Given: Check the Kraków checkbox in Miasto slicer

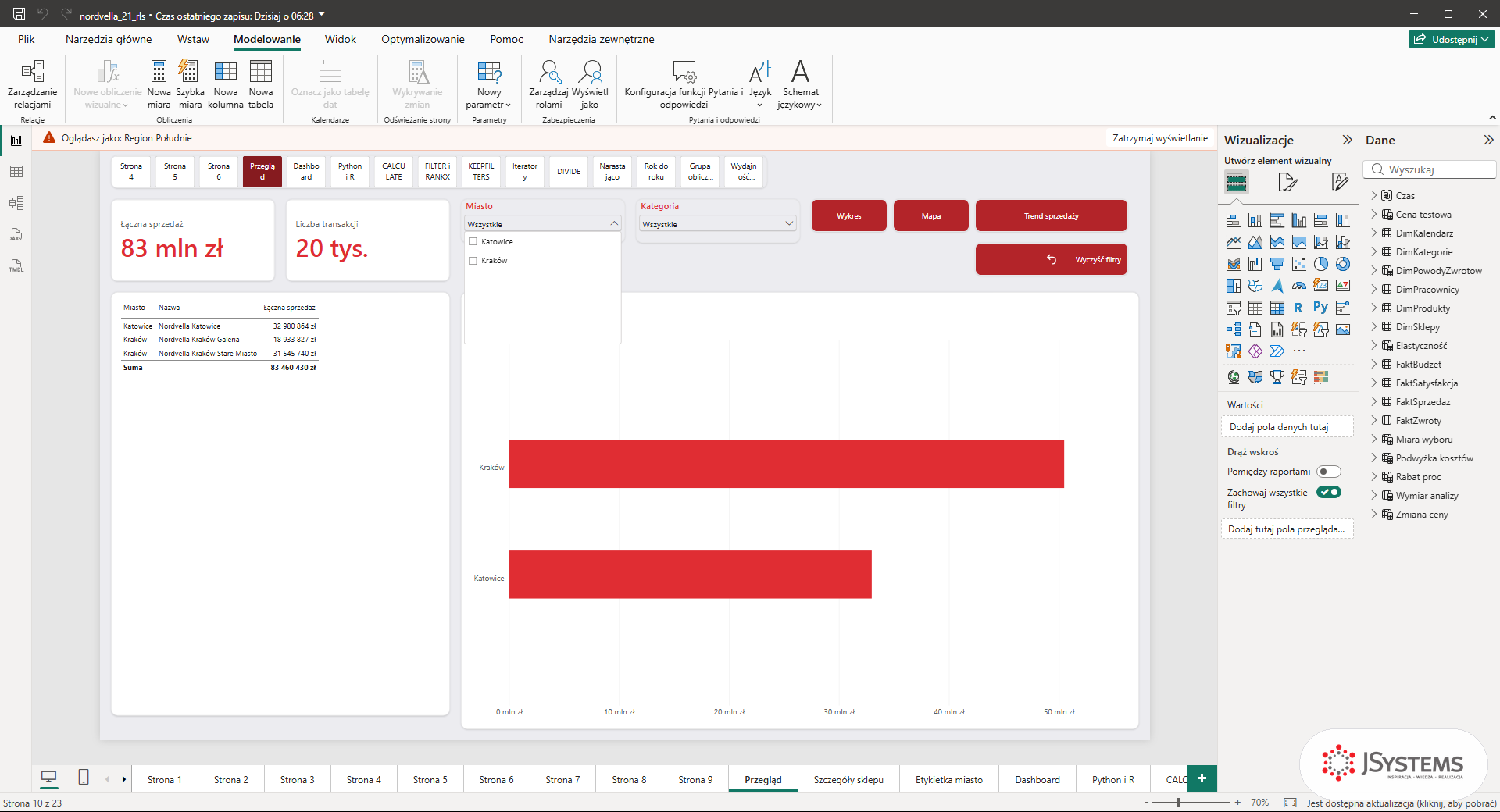Looking at the screenshot, I should [x=473, y=261].
